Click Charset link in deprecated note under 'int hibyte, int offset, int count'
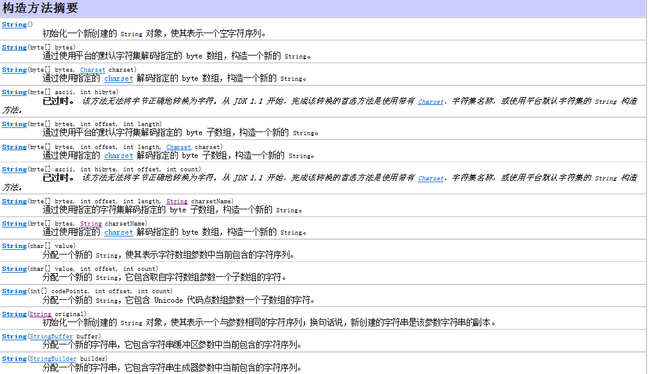Screen dimensions: 650x374 click(x=431, y=178)
